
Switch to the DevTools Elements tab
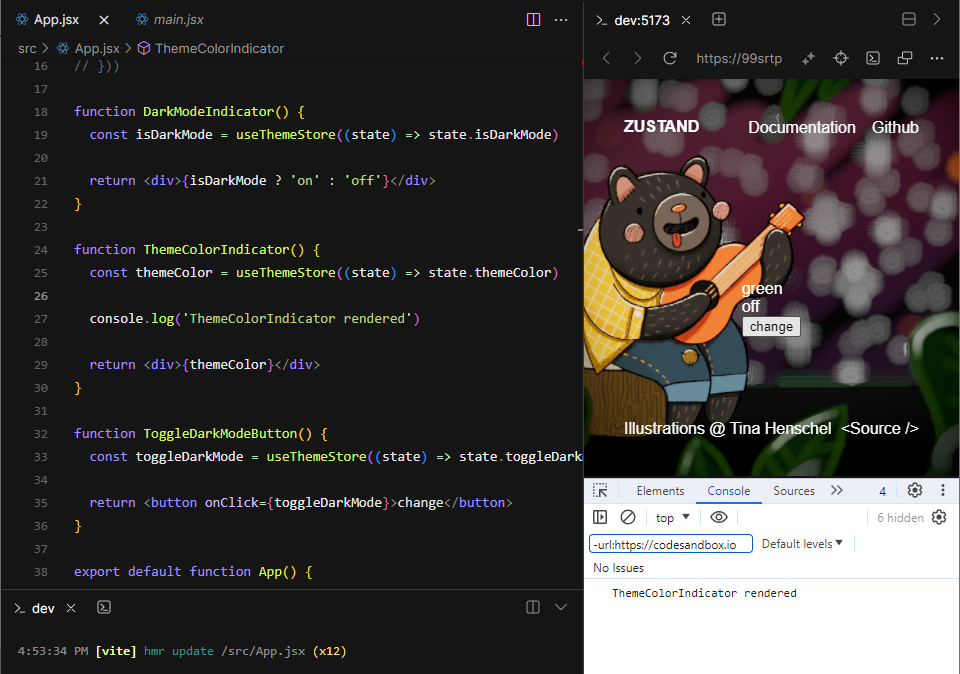click(660, 491)
